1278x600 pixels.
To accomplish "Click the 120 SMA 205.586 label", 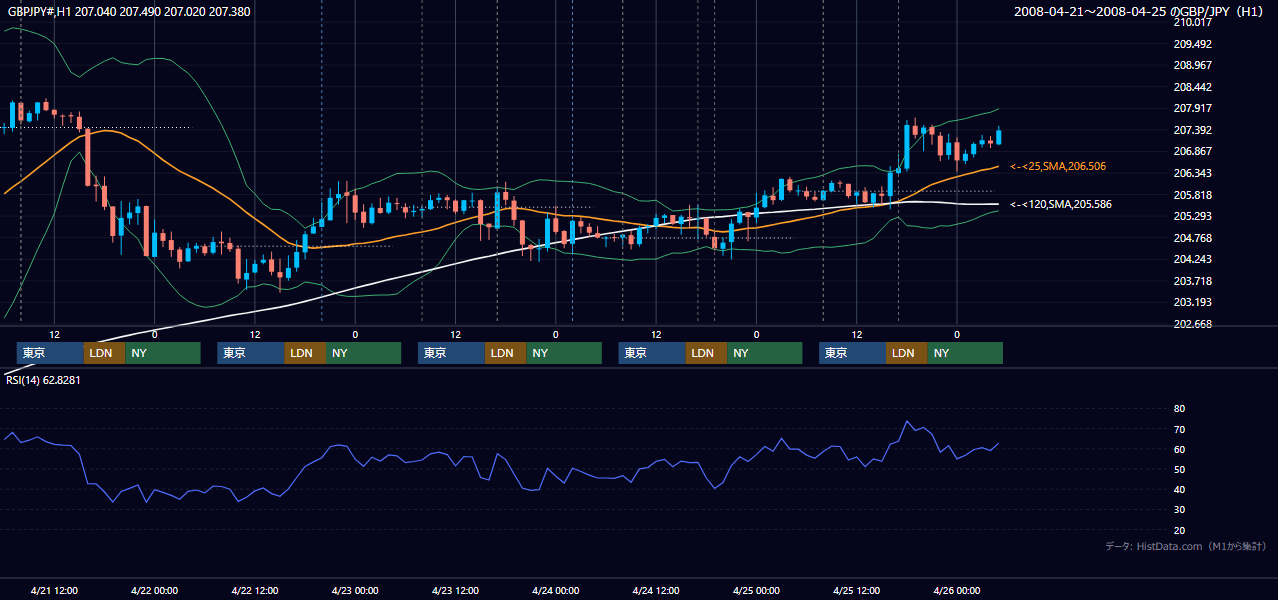I will pos(1061,204).
